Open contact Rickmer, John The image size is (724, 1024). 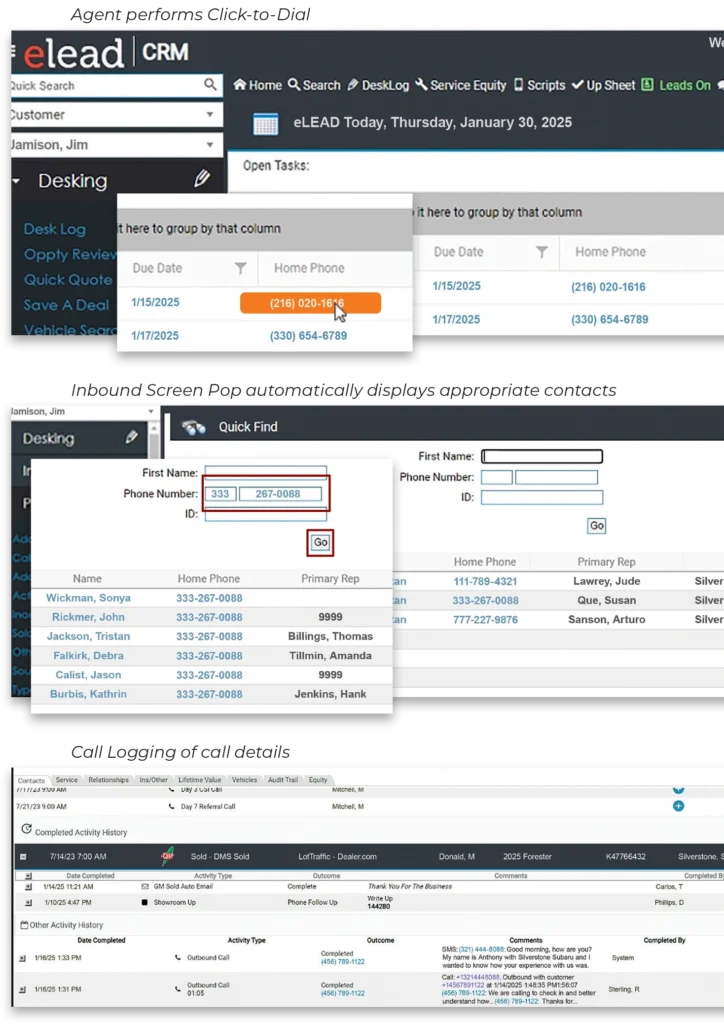(88, 617)
